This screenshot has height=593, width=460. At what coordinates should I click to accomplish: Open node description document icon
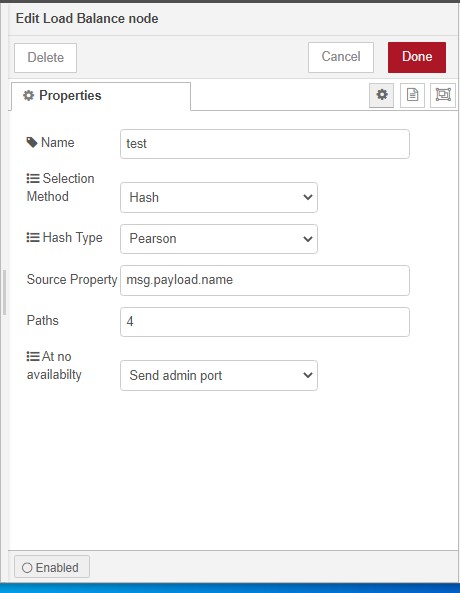point(412,95)
